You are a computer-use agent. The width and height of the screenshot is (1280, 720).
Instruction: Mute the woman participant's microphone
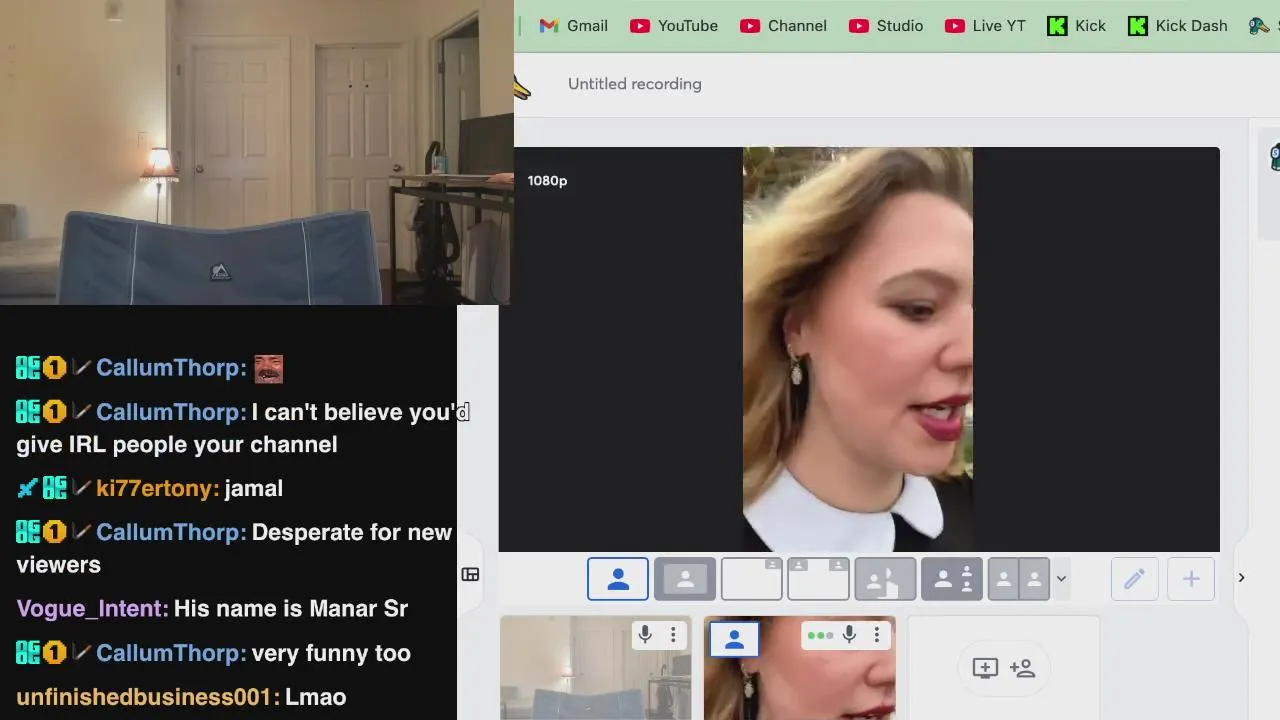click(x=849, y=634)
